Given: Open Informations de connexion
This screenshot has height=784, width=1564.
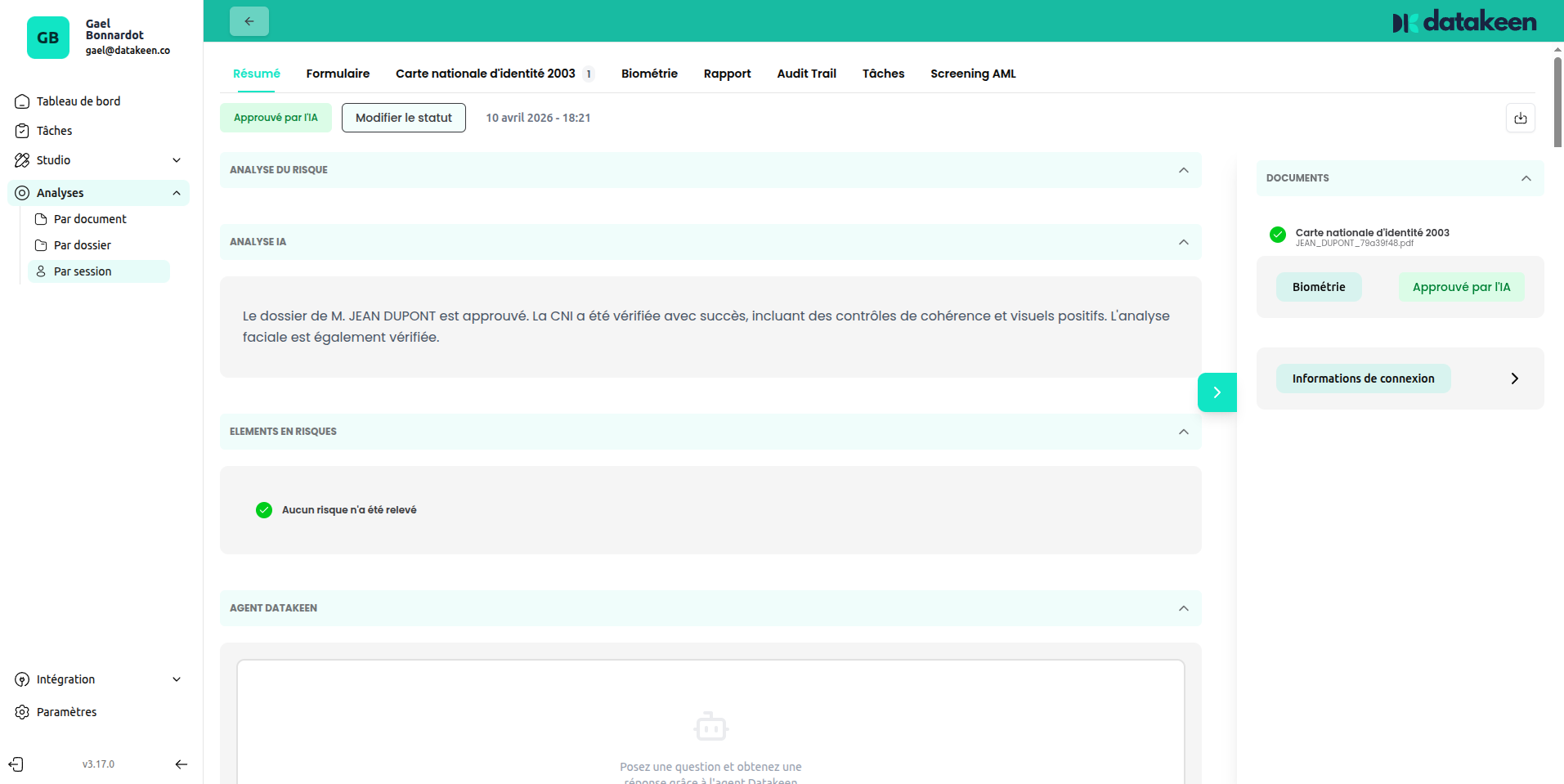Looking at the screenshot, I should (x=1363, y=379).
